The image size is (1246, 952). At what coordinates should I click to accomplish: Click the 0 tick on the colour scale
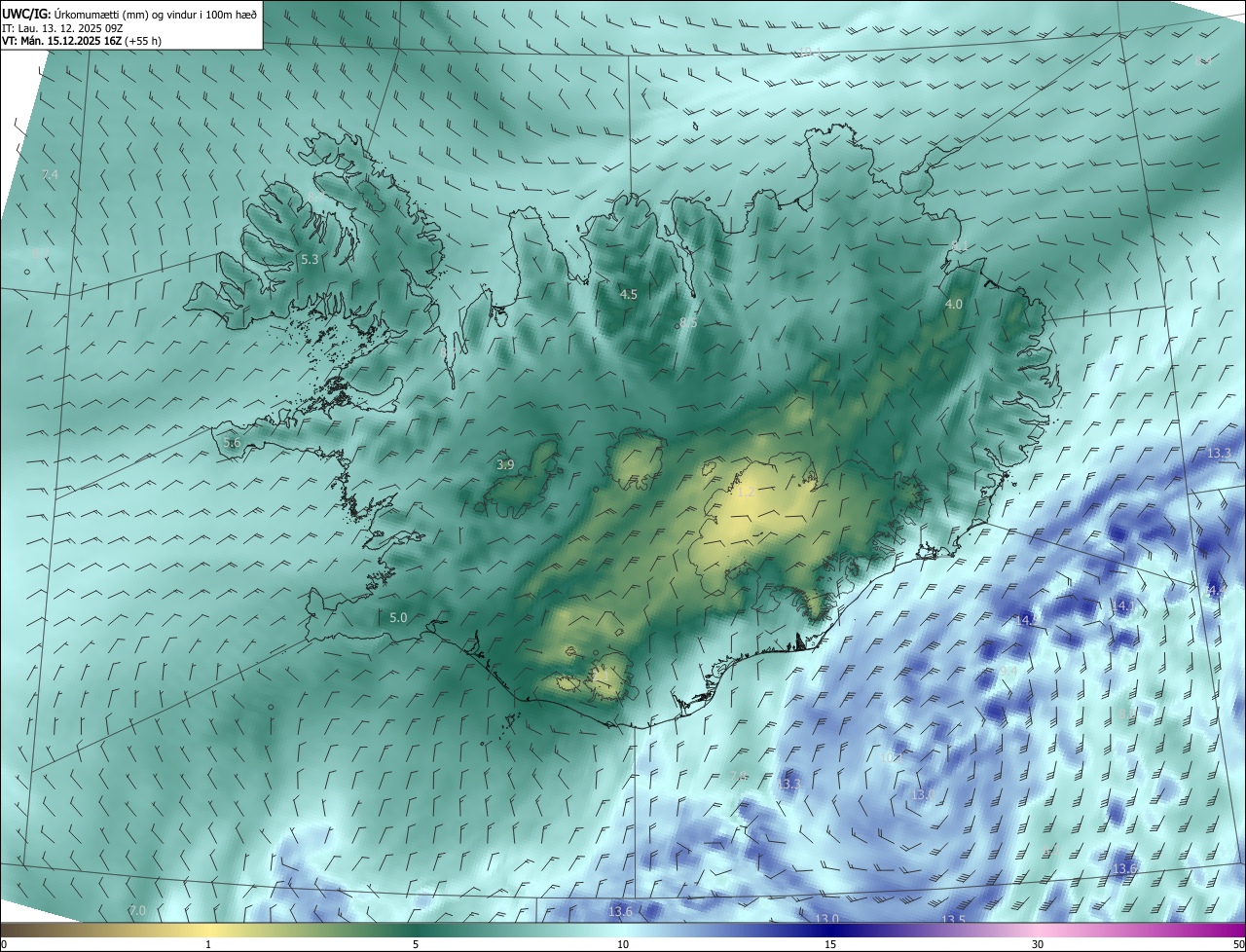point(3,944)
